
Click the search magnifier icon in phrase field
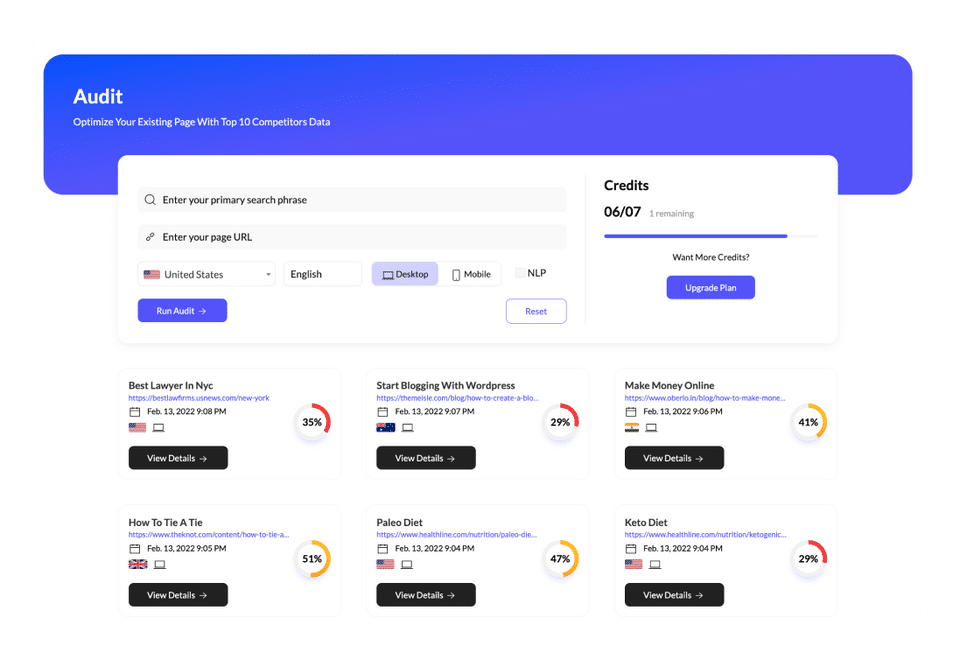coord(150,200)
